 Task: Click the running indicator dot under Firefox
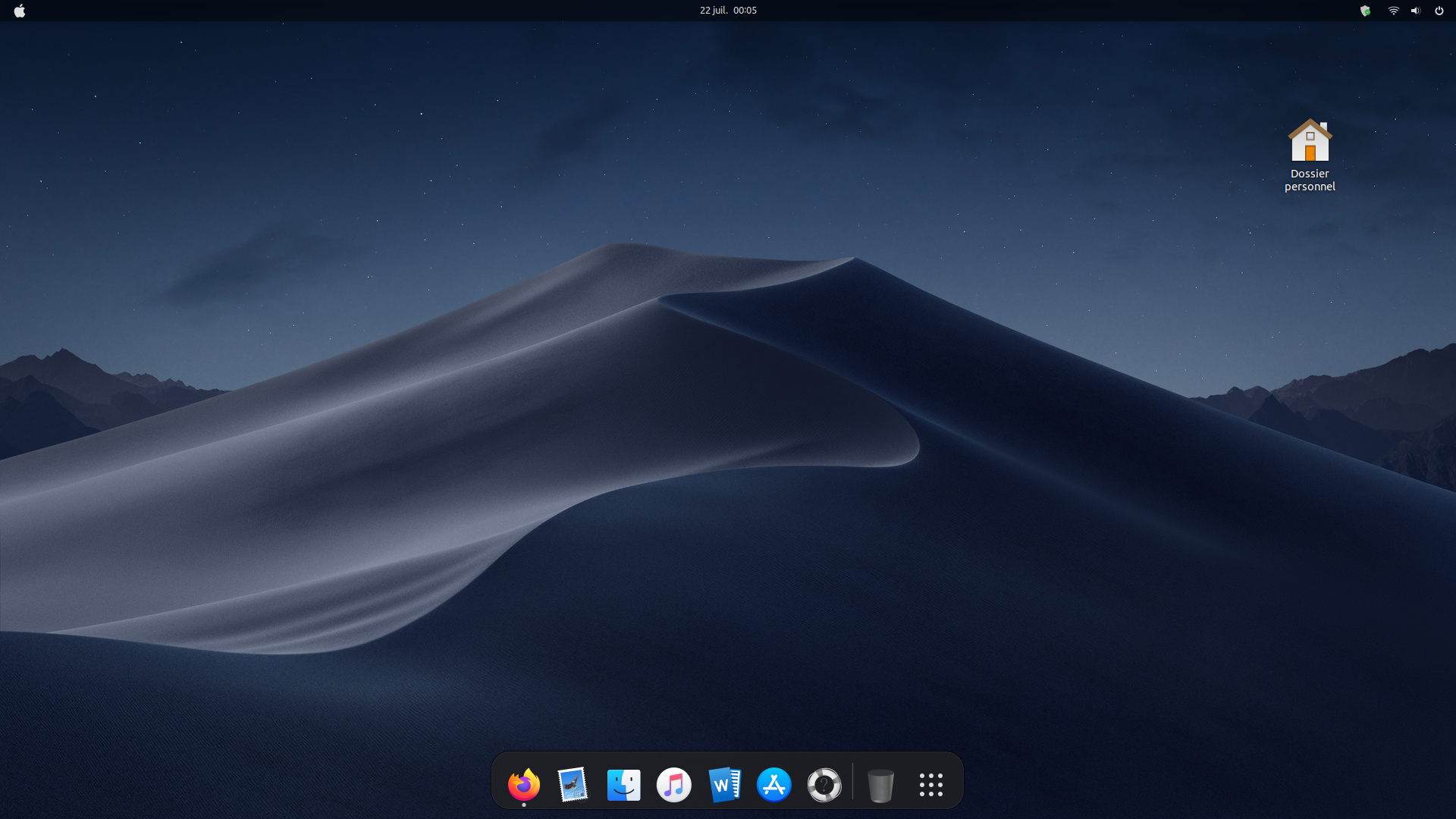[524, 805]
